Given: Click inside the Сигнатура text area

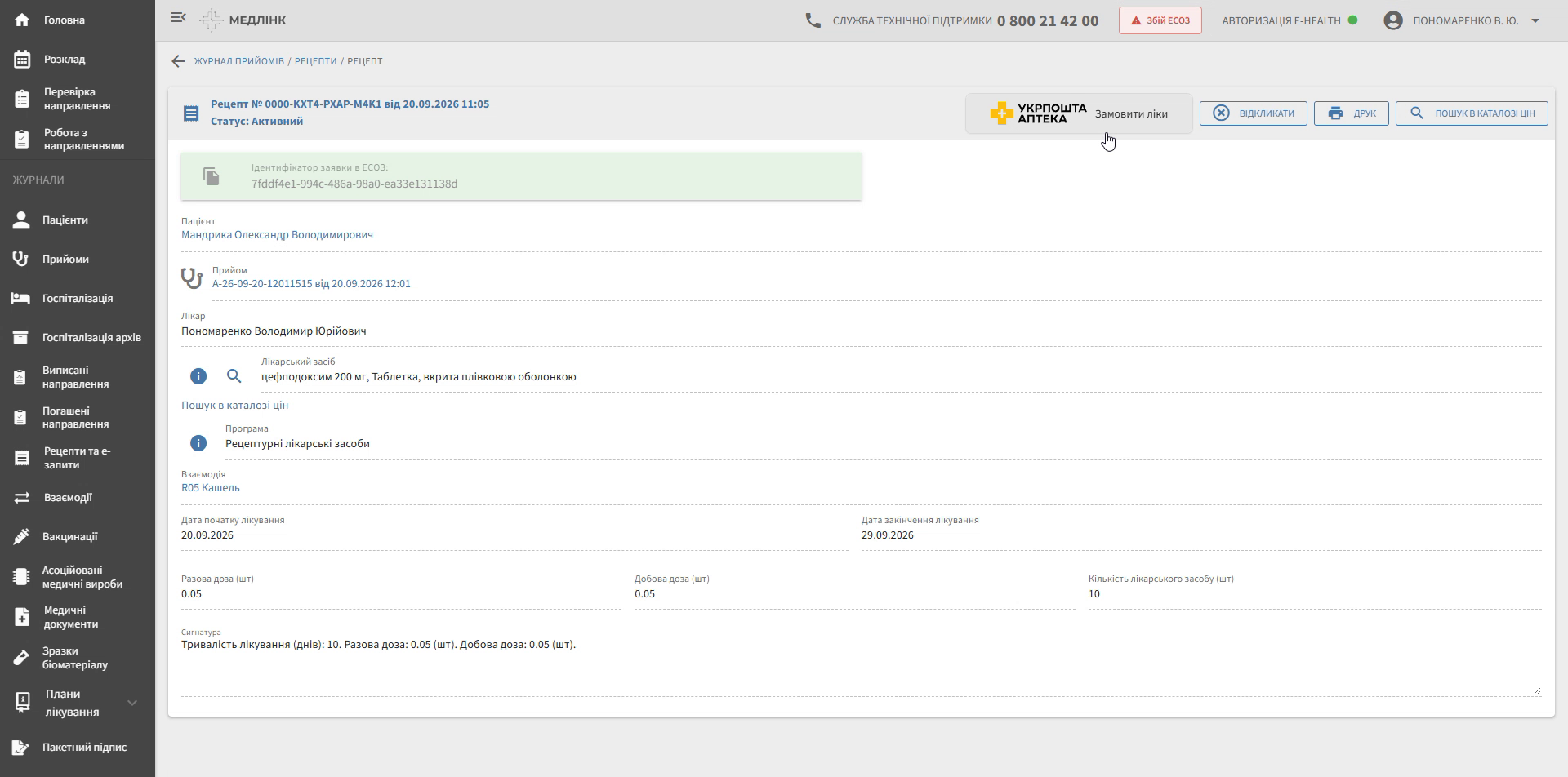Looking at the screenshot, I should tap(861, 666).
